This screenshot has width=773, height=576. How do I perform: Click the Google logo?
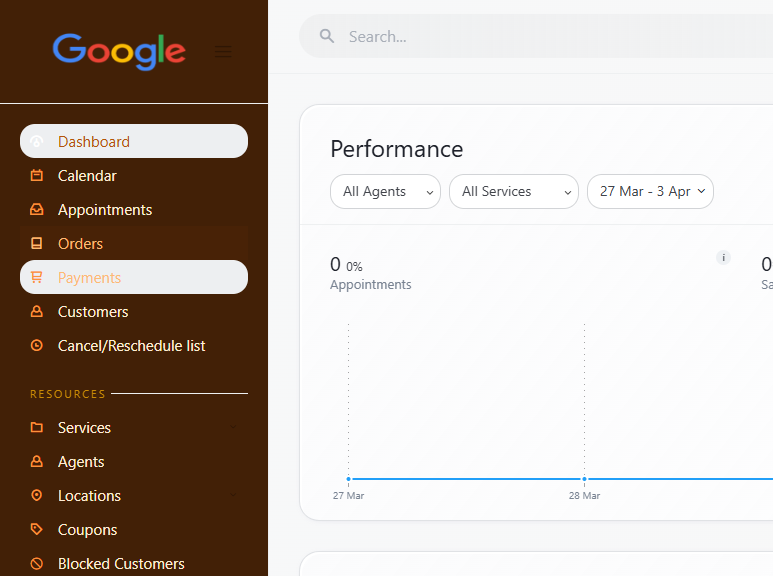click(119, 51)
